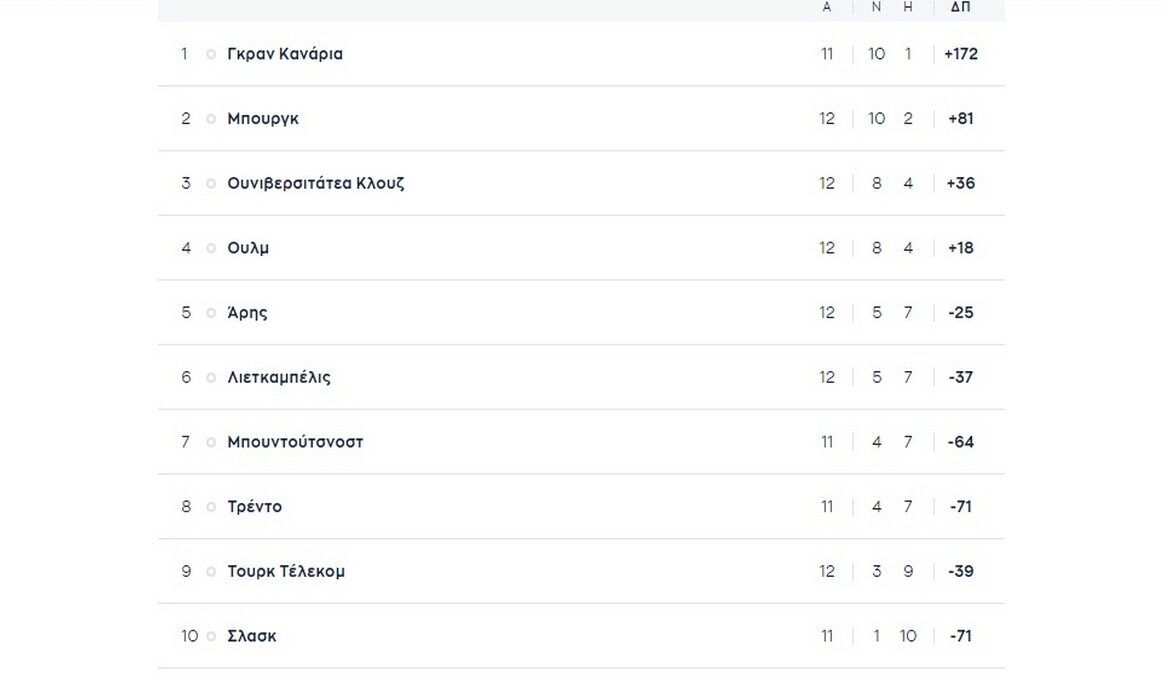Image resolution: width=1170 pixels, height=675 pixels.
Task: Click the circle icon beside Γκραν Κανάρια
Action: point(211,54)
